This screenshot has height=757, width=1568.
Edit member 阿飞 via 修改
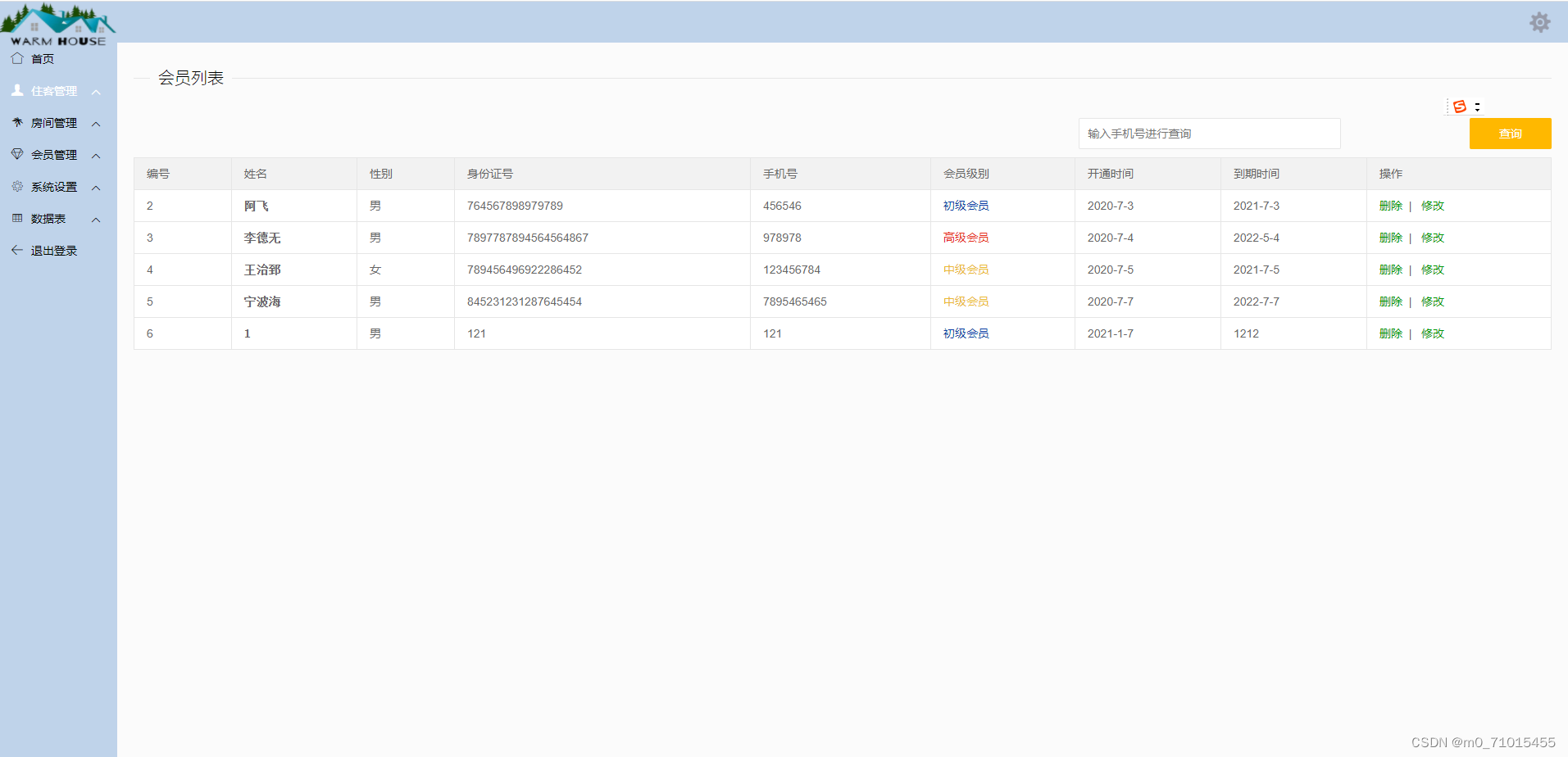click(x=1432, y=206)
